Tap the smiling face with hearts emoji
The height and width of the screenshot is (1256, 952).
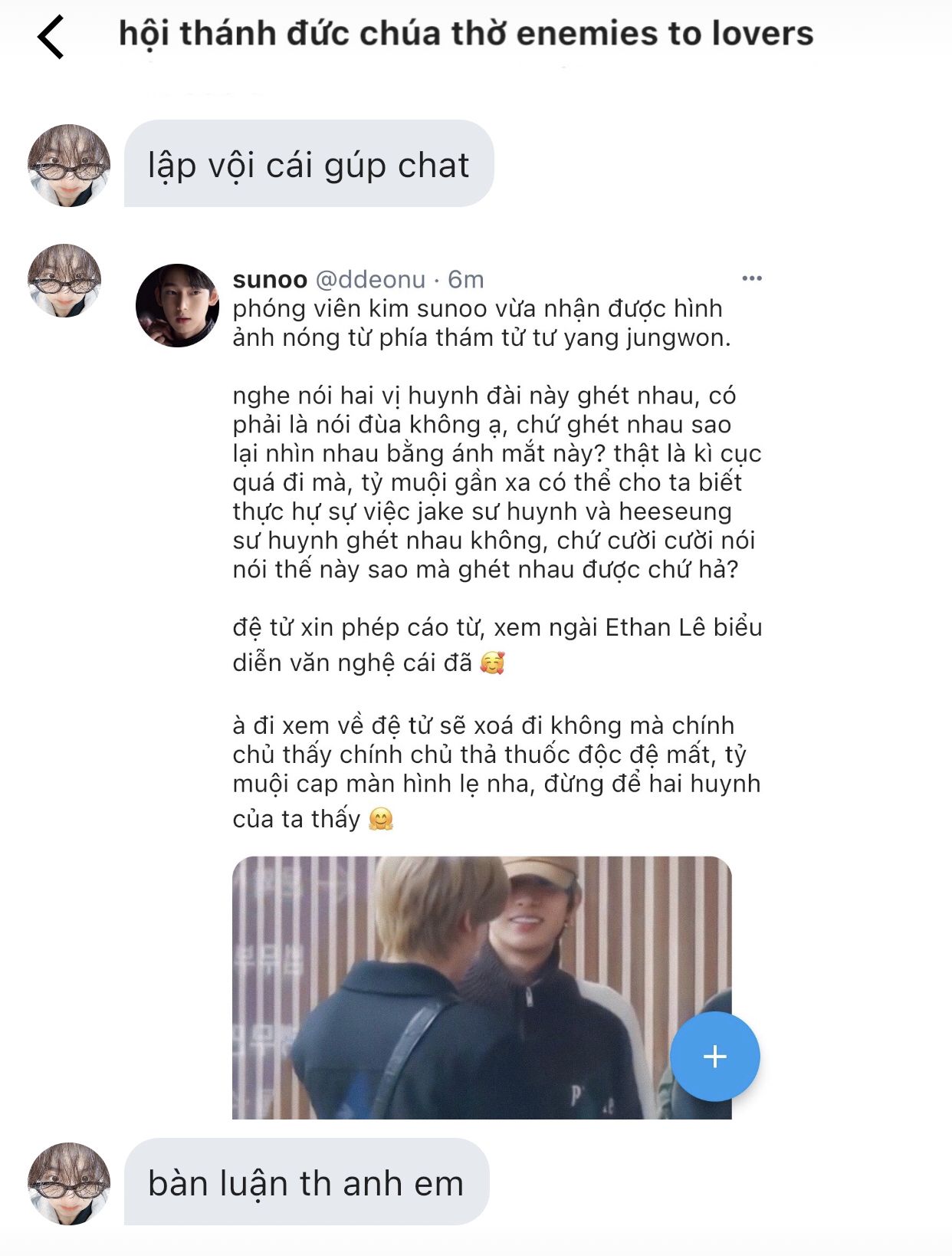click(x=492, y=663)
